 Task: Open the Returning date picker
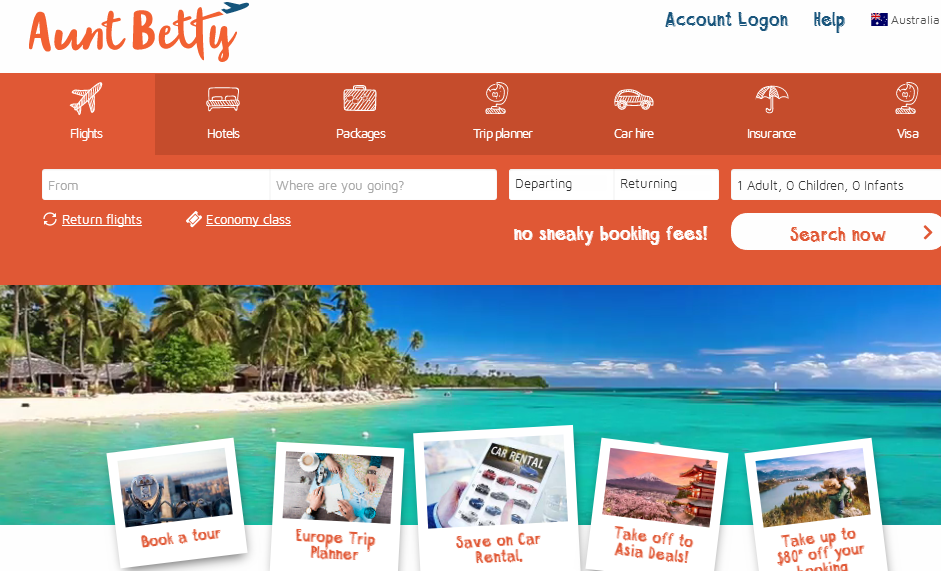[x=666, y=184]
